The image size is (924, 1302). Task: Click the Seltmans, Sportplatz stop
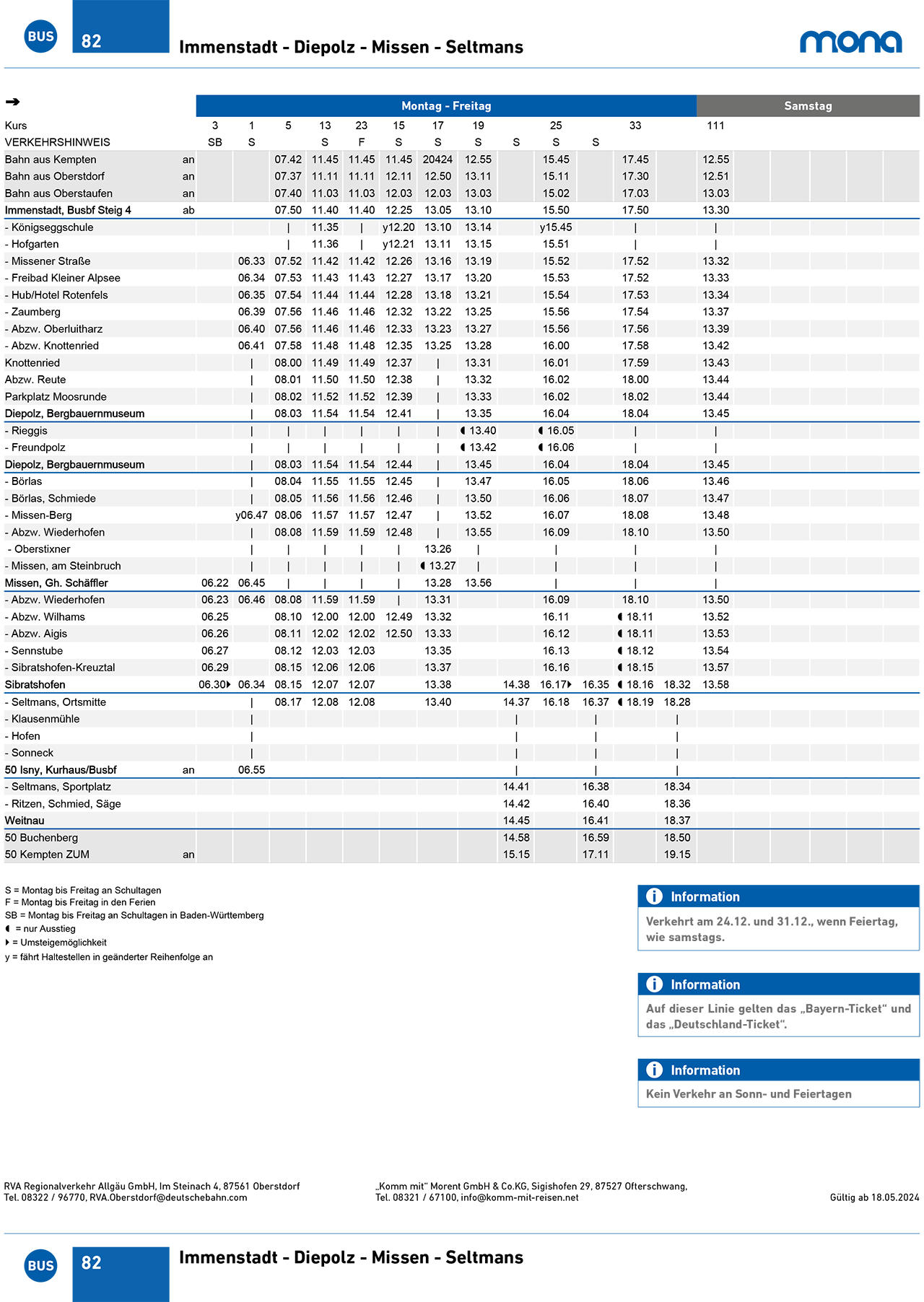[x=58, y=787]
